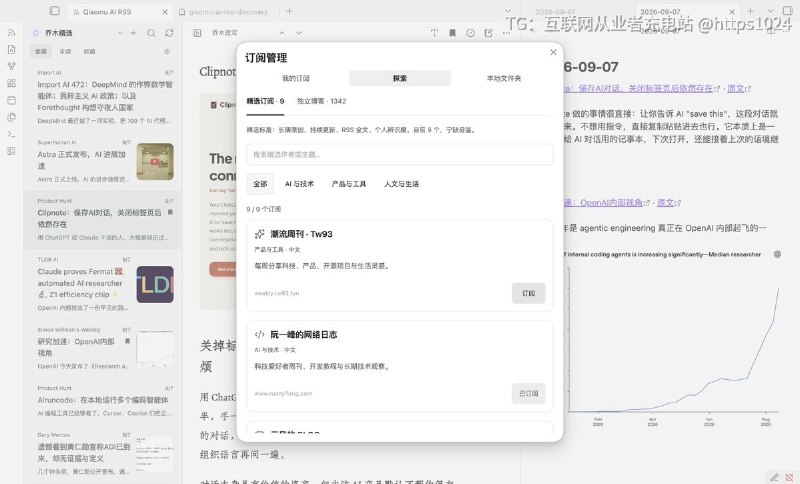Switch to 精选订阅 · 9 sub-tab
This screenshot has height=484, width=800.
click(x=265, y=101)
